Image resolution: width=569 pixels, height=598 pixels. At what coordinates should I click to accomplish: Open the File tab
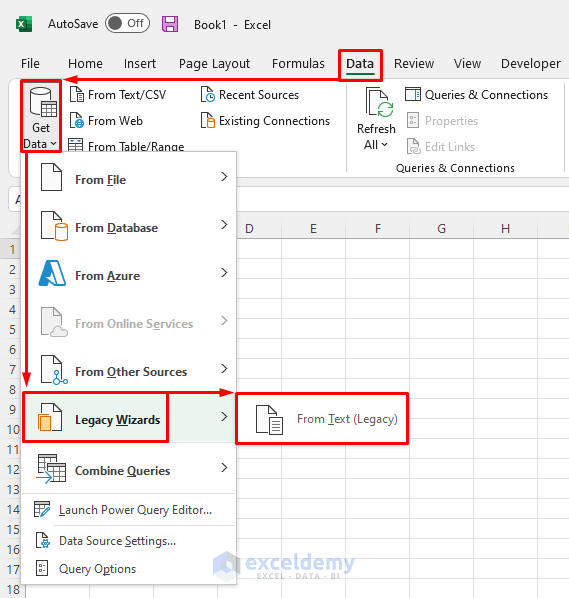30,63
